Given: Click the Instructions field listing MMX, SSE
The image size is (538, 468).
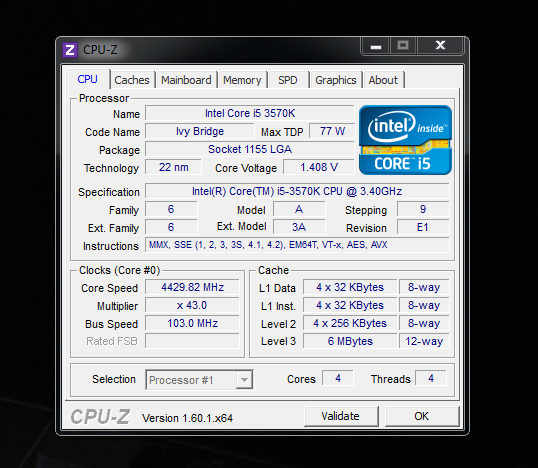Looking at the screenshot, I should click(x=297, y=245).
